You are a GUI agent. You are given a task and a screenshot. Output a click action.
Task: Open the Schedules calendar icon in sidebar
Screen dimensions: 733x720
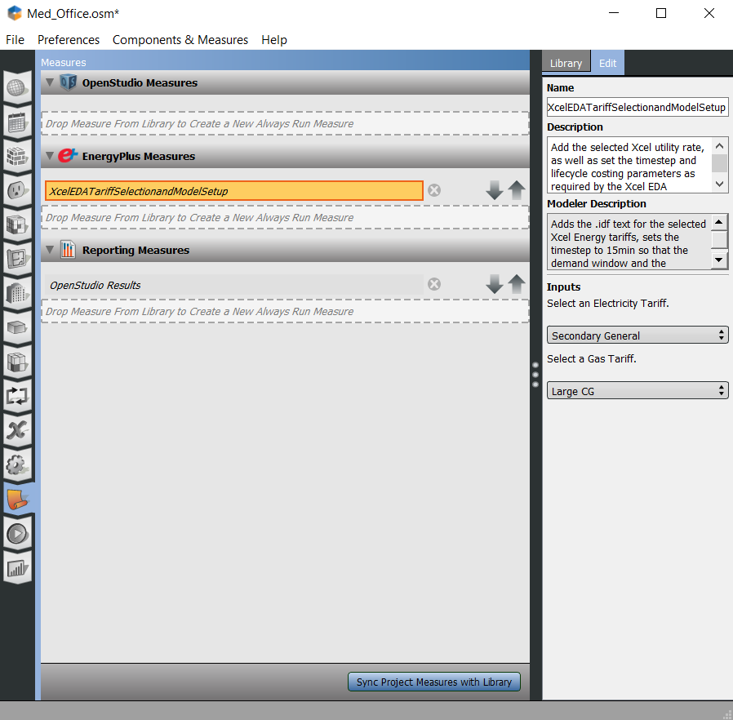(17, 122)
